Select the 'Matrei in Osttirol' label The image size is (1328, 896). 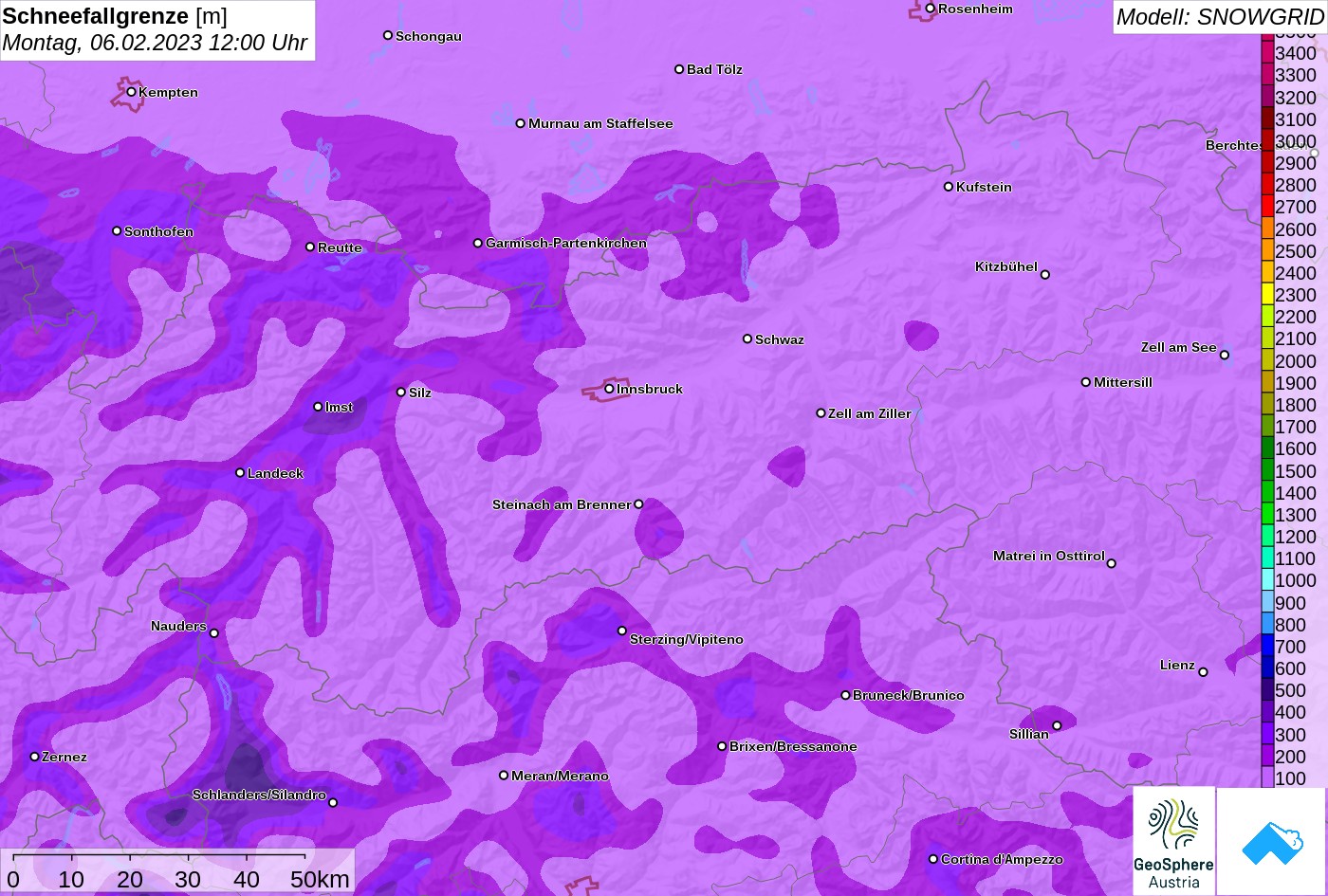tap(1049, 556)
